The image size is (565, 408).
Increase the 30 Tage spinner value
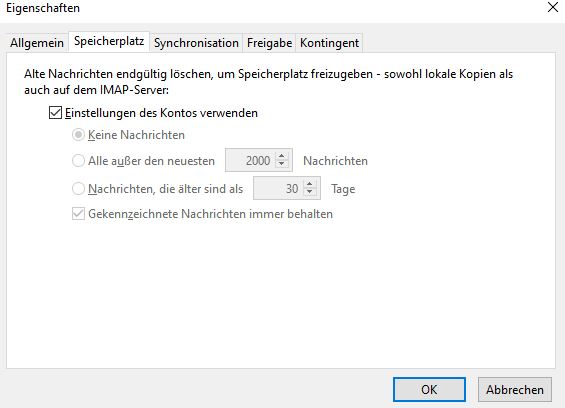click(x=310, y=184)
